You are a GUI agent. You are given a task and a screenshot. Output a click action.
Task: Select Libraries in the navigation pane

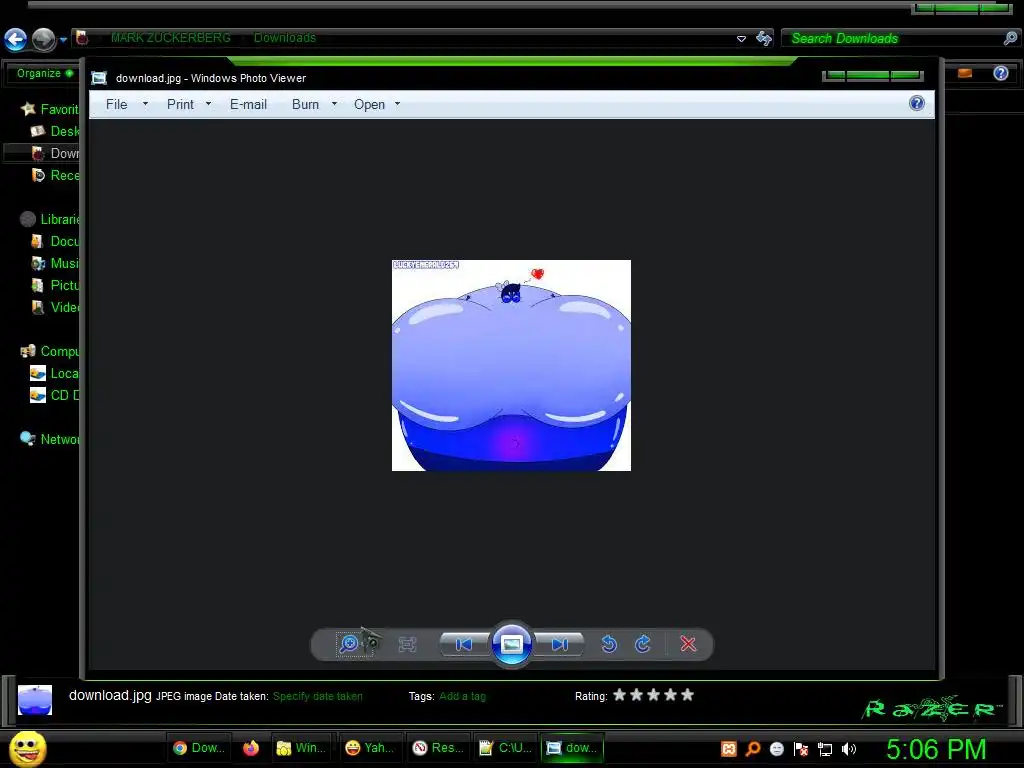[50, 219]
